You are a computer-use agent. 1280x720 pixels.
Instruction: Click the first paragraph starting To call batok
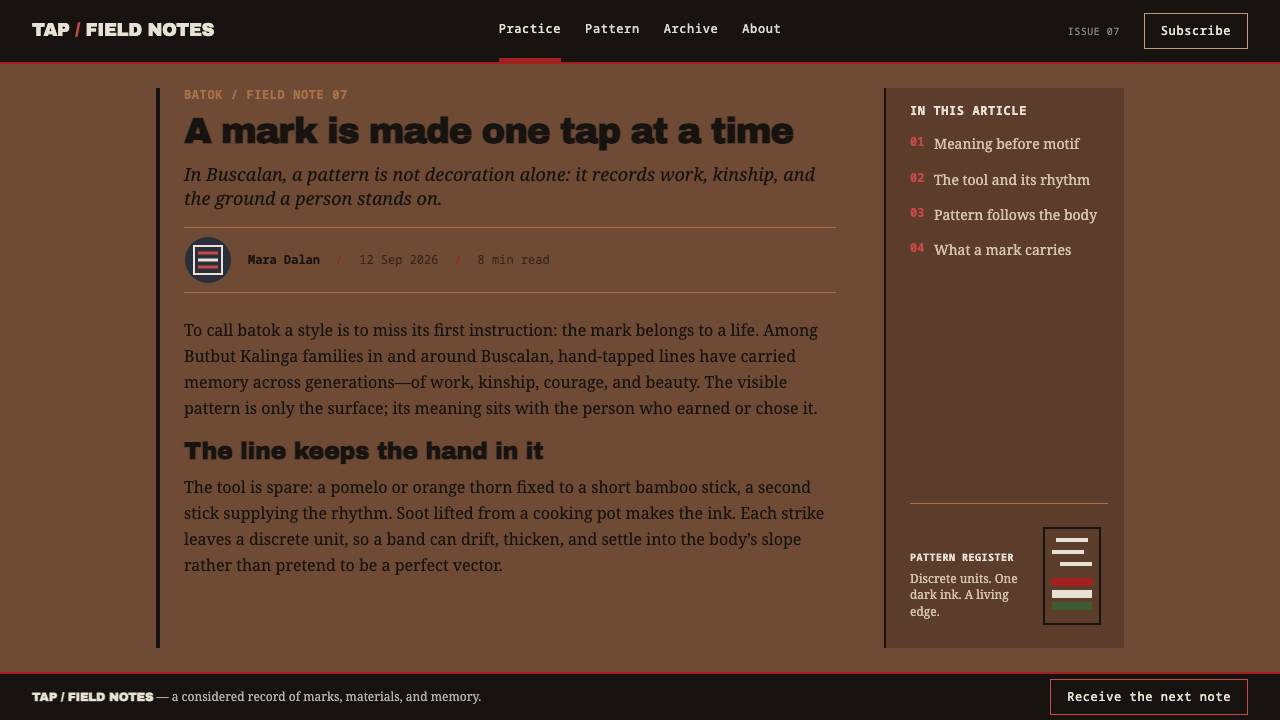(501, 369)
